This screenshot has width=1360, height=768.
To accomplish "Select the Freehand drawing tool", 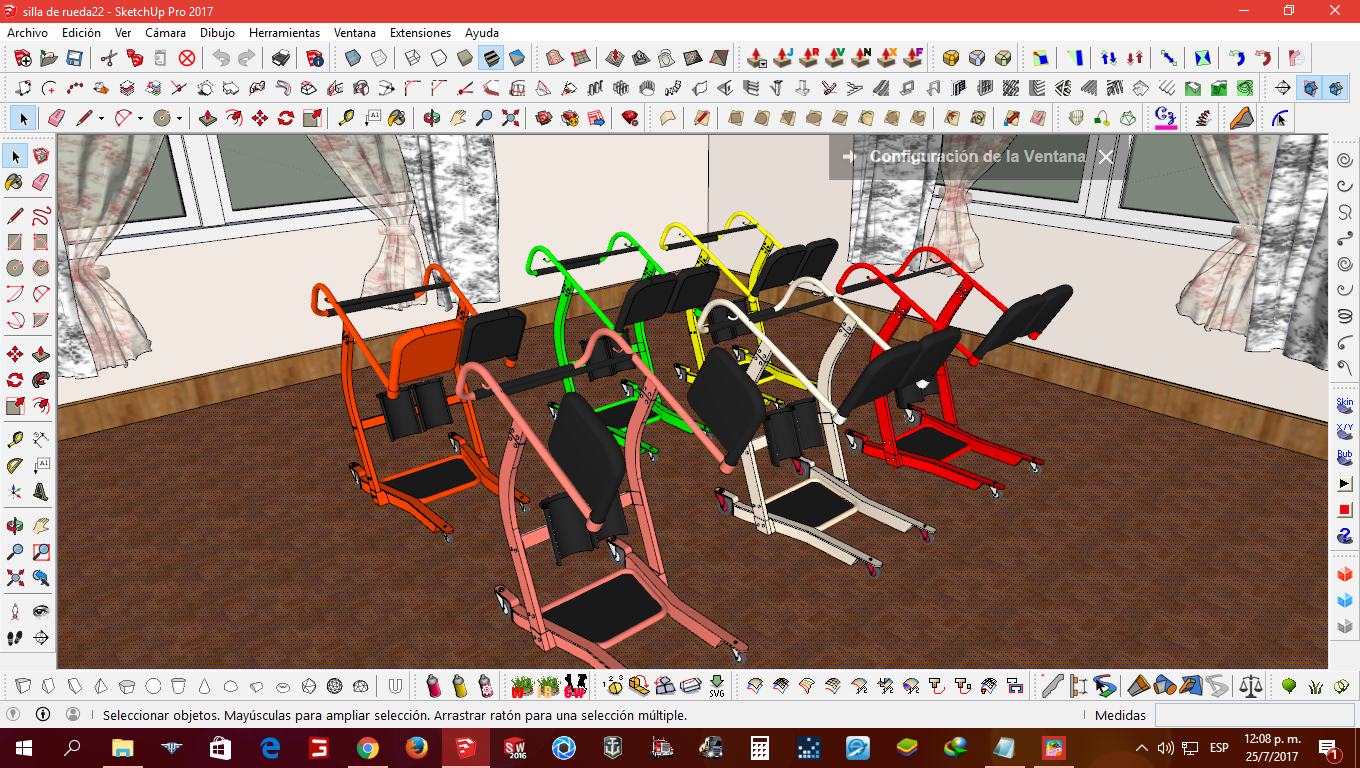I will pyautogui.click(x=41, y=215).
